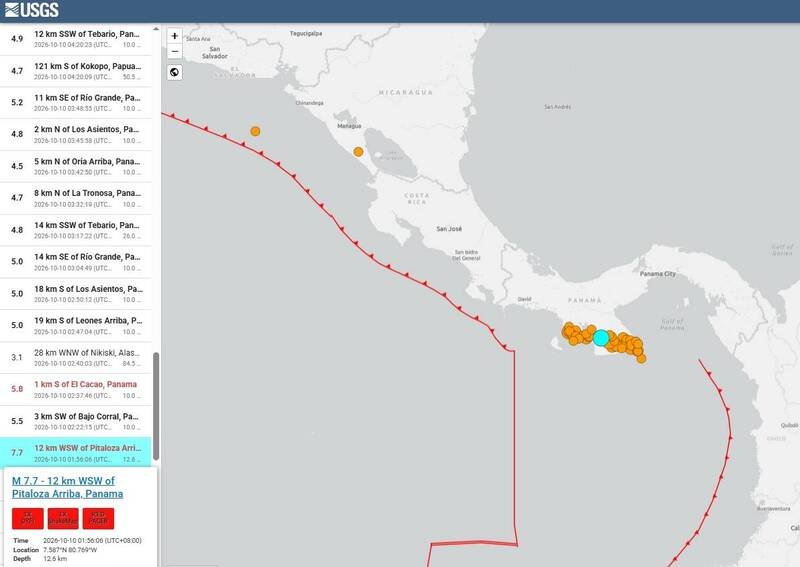The height and width of the screenshot is (567, 800).
Task: Click the David city label on map
Action: 524,299
